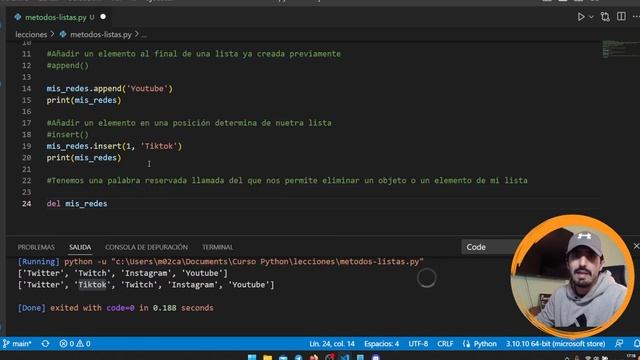The image size is (640, 360).
Task: Run the Python file with the play icon
Action: coord(581,17)
